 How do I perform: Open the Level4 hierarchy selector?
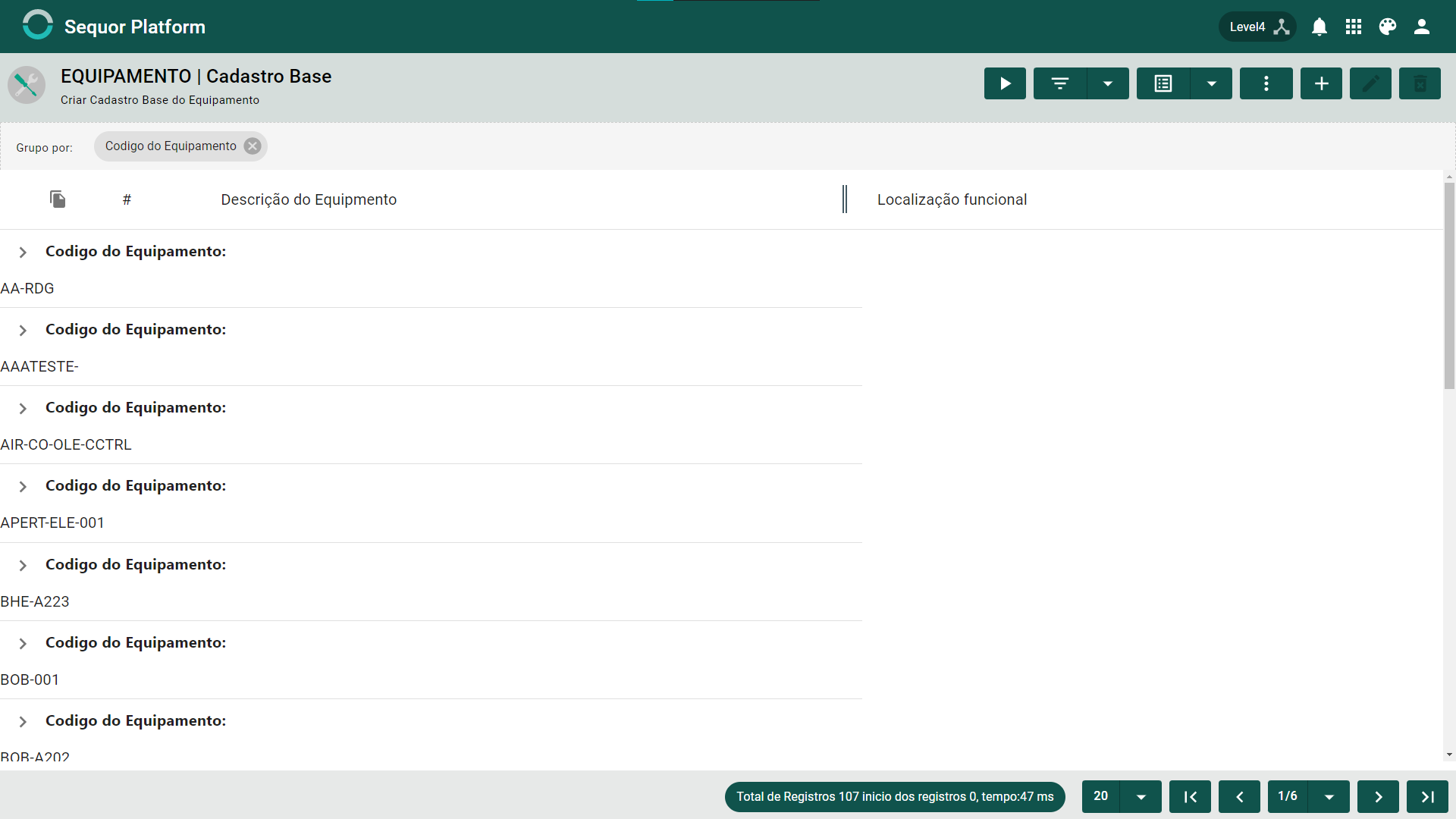tap(1258, 27)
